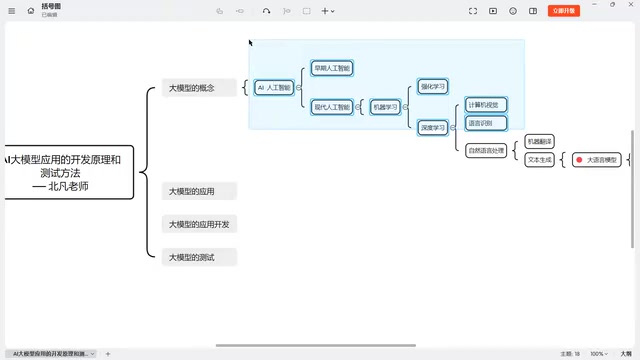The height and width of the screenshot is (360, 640).
Task: Click the add subtopic toolbar icon
Action: pos(240,11)
